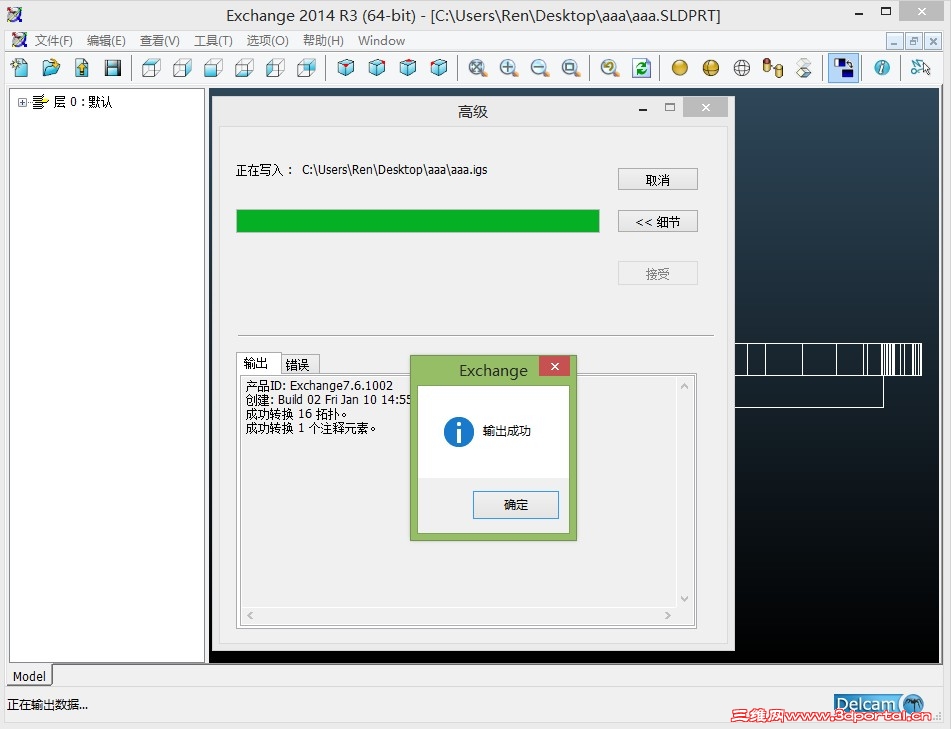The height and width of the screenshot is (729, 951).
Task: Click the stacked surfaces toolbar icon
Action: (x=804, y=67)
